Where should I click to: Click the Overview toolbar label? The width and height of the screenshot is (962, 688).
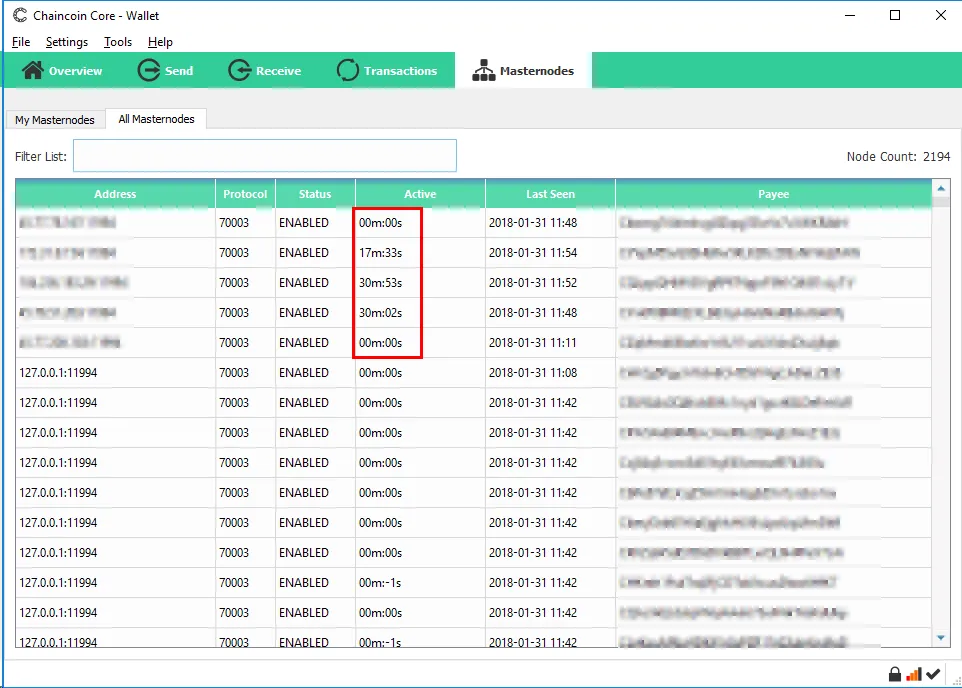pyautogui.click(x=75, y=71)
